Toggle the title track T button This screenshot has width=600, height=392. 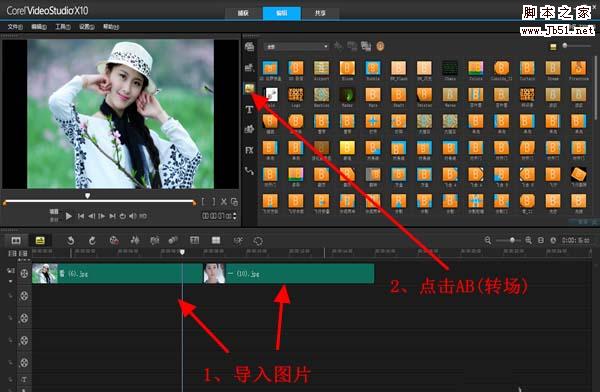click(24, 380)
